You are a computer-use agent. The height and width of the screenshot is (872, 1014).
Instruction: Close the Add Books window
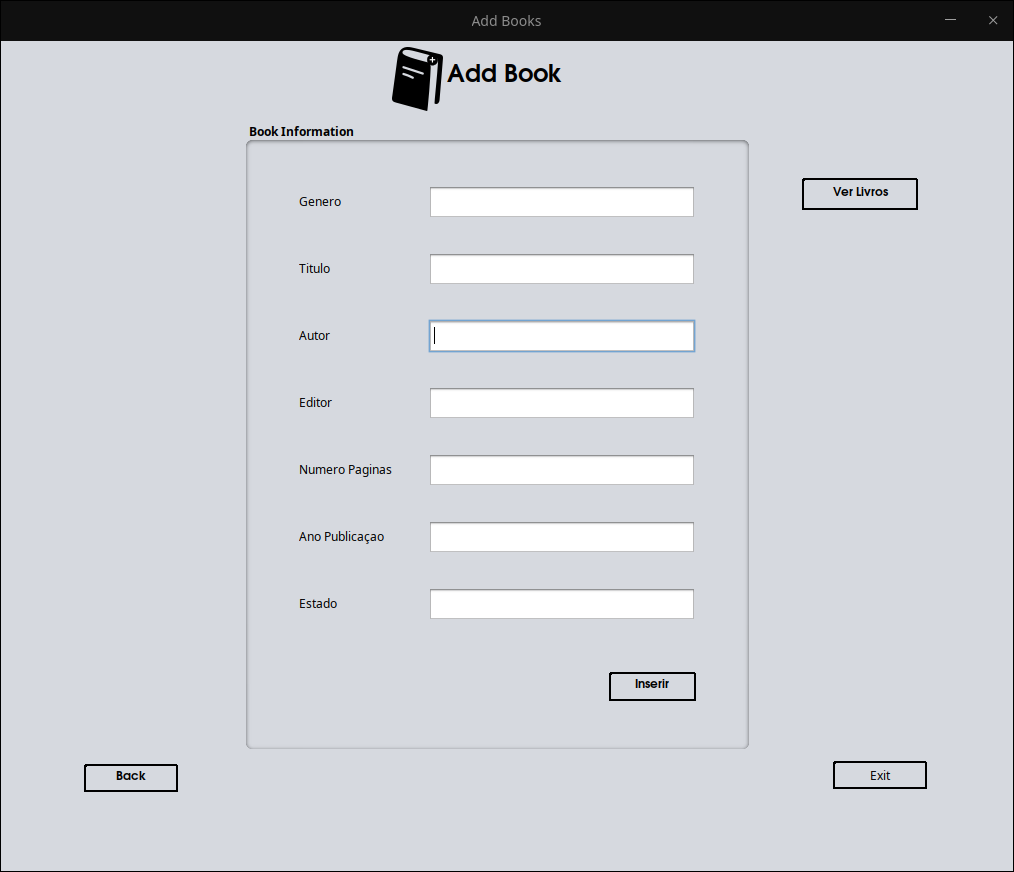992,20
